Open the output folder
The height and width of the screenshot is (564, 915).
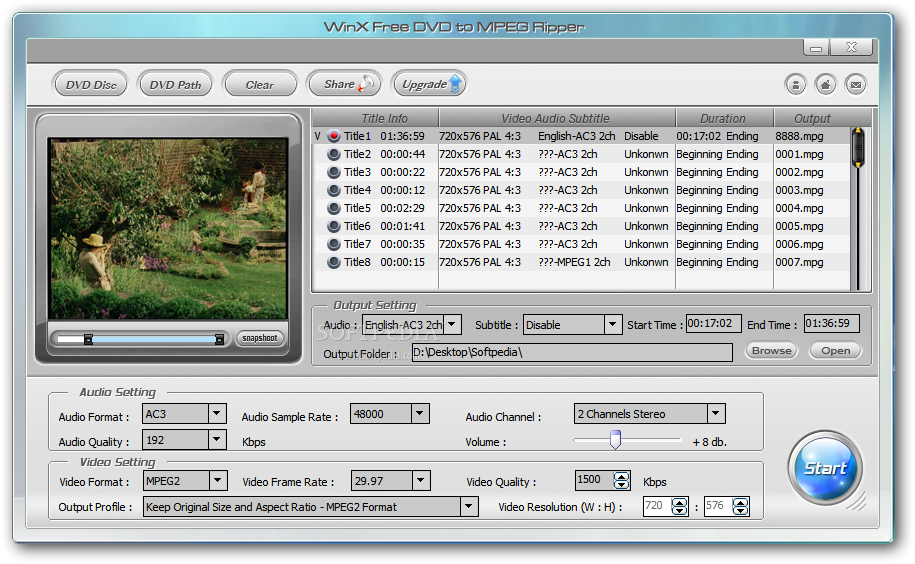point(836,351)
